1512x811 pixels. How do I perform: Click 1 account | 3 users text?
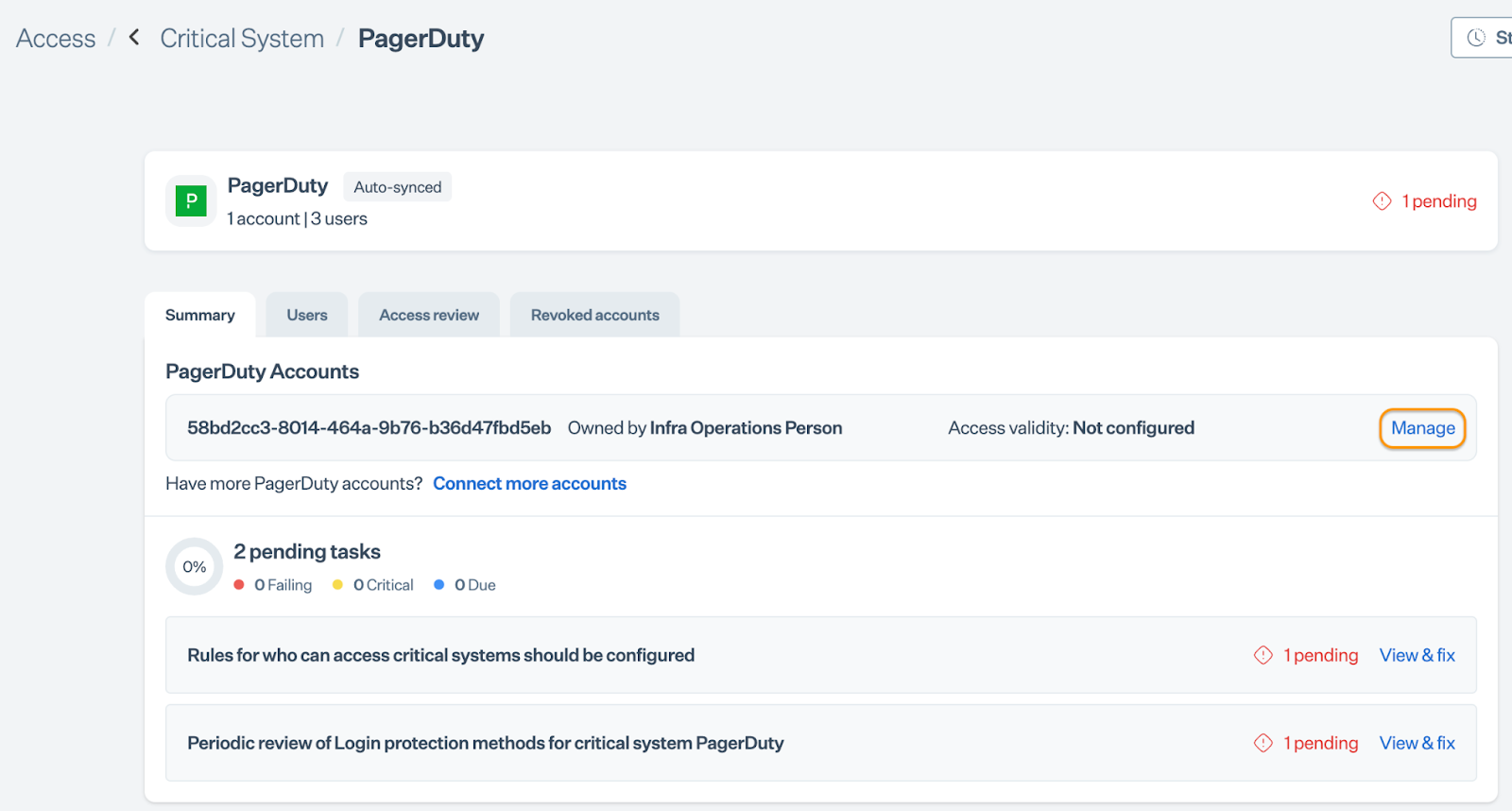pyautogui.click(x=298, y=218)
